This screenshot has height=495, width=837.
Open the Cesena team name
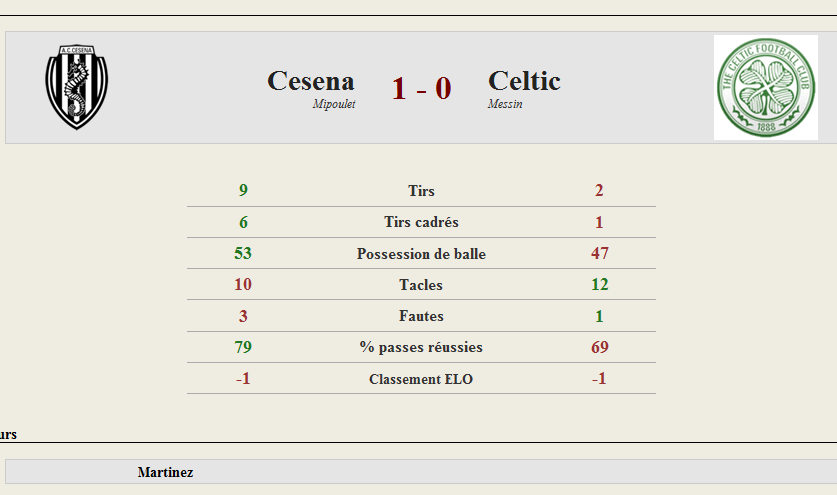point(311,81)
